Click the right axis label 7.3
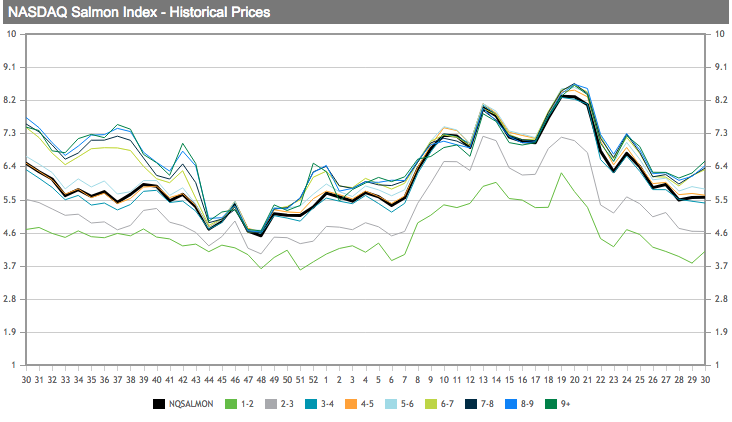 pyautogui.click(x=721, y=134)
